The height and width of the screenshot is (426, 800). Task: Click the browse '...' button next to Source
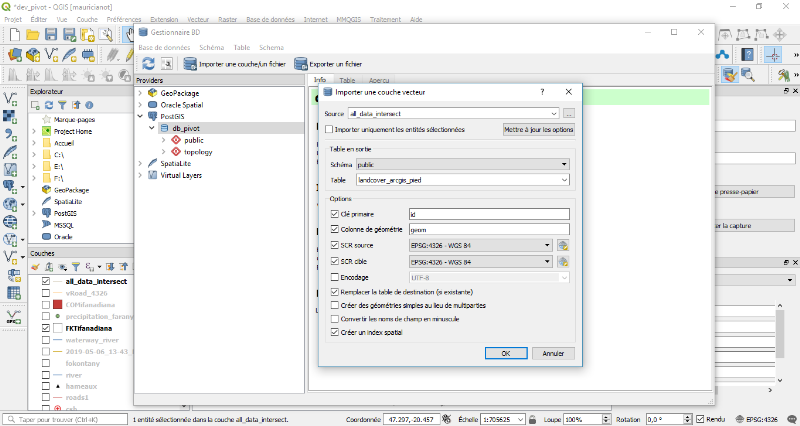click(x=569, y=114)
